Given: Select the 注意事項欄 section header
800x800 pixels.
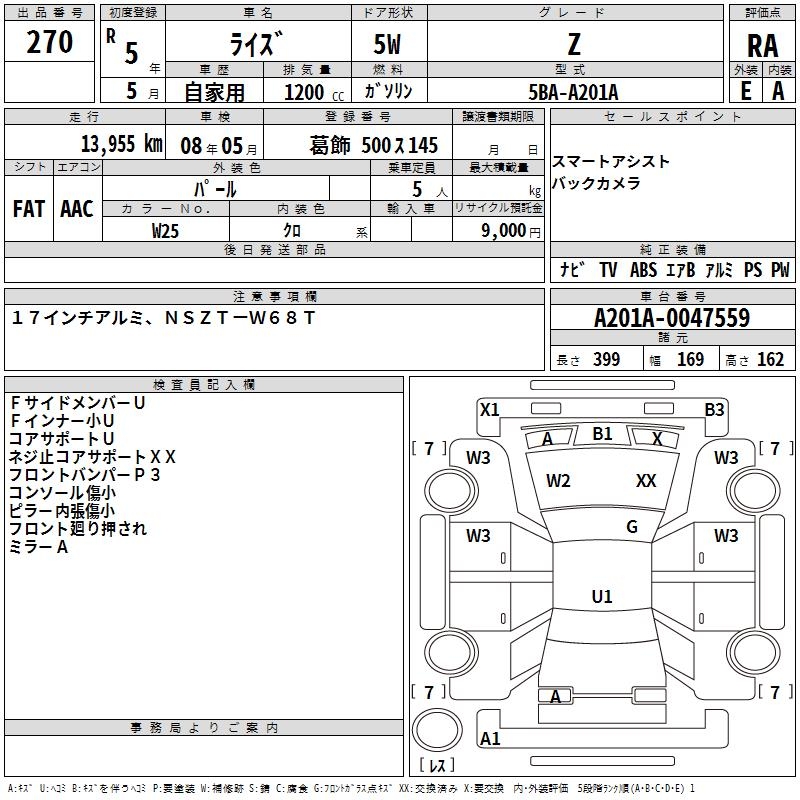Looking at the screenshot, I should (274, 296).
